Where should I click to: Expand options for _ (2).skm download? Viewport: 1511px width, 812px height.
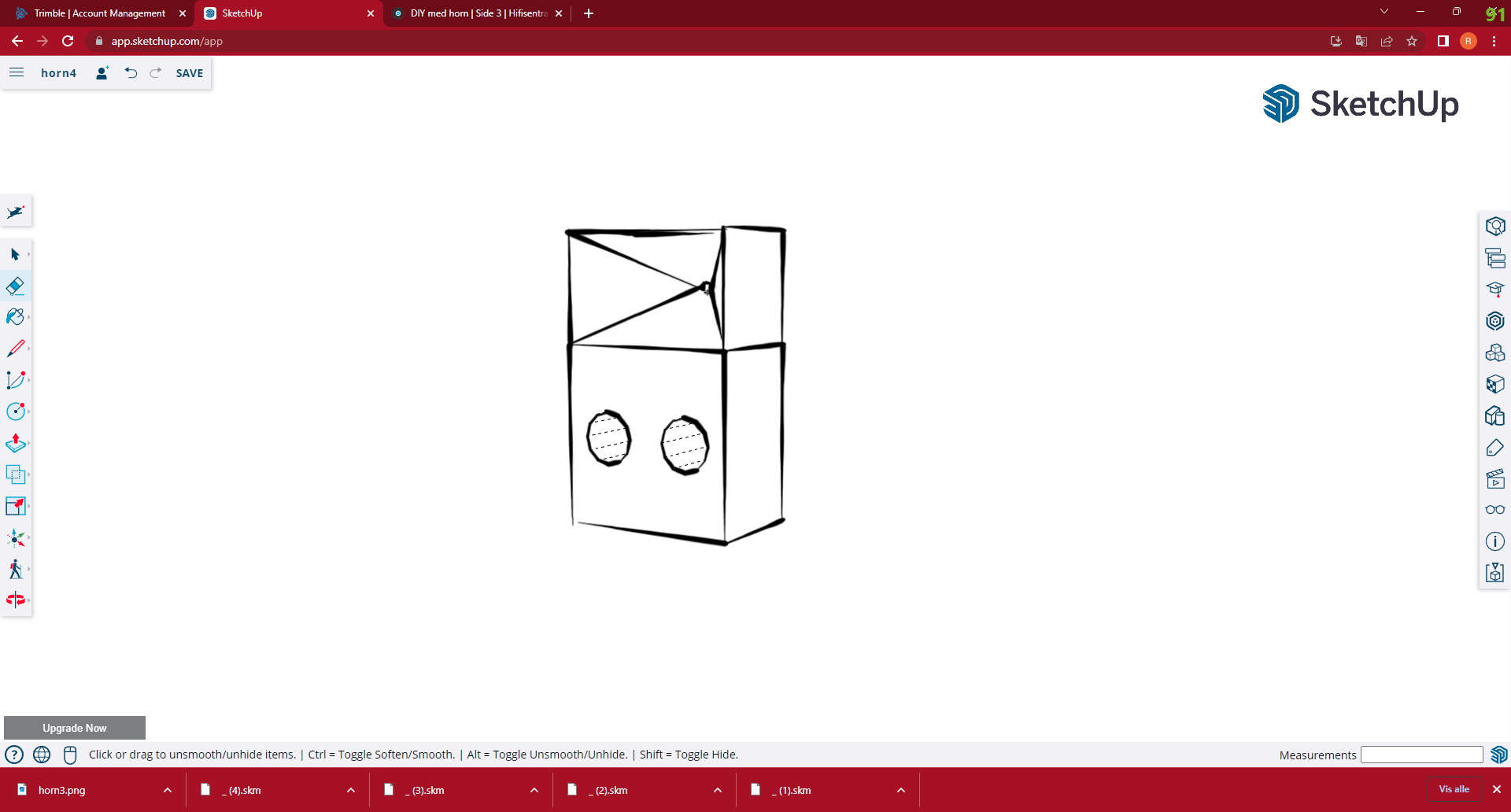pyautogui.click(x=718, y=790)
